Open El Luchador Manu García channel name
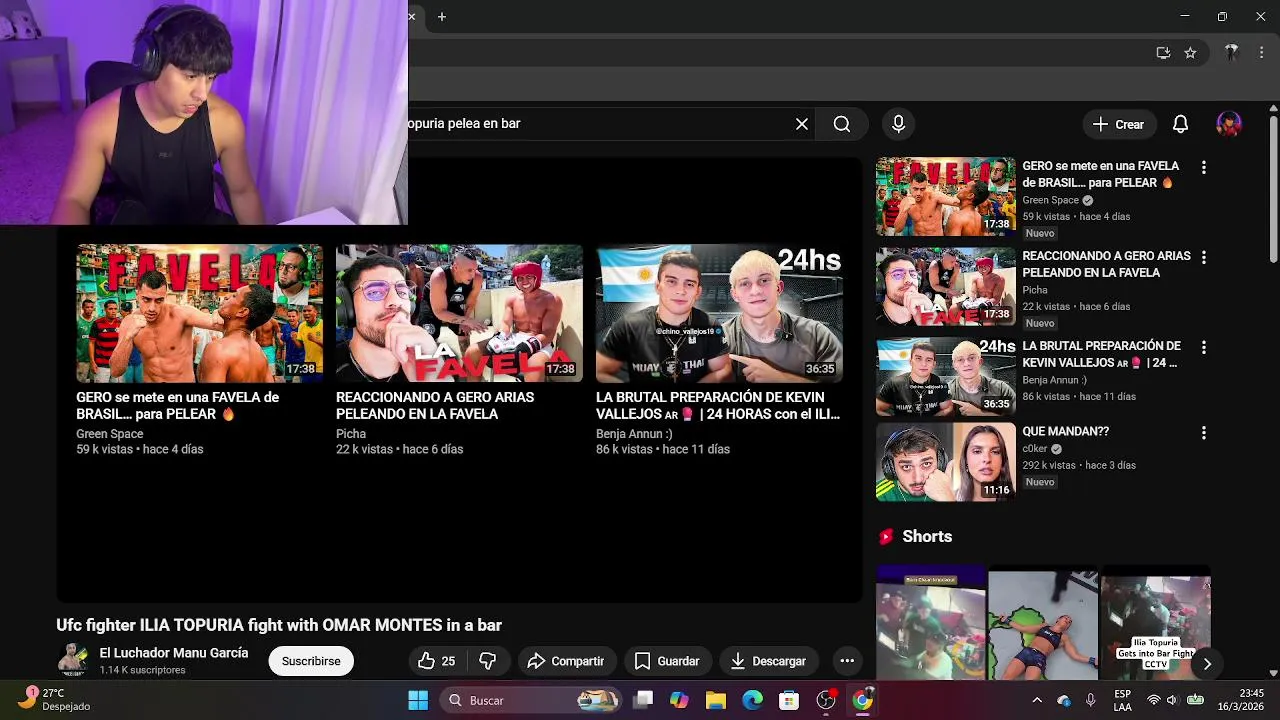This screenshot has height=720, width=1280. [174, 653]
